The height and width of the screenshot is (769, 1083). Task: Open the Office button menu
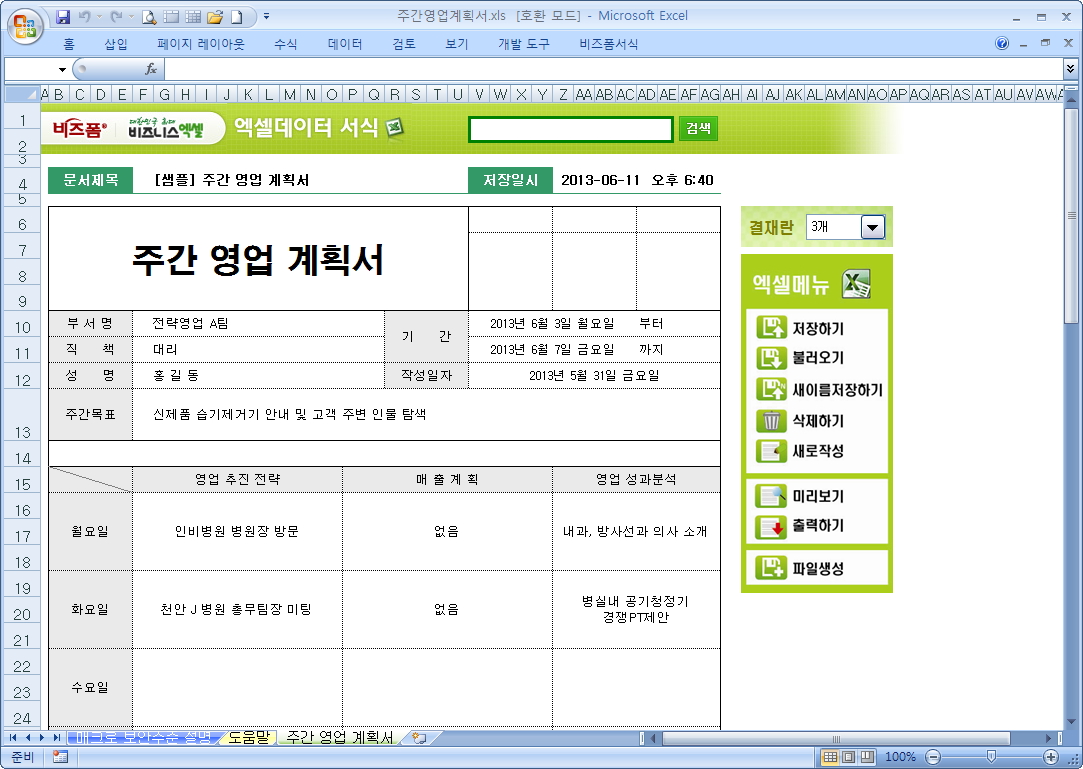[x=25, y=27]
